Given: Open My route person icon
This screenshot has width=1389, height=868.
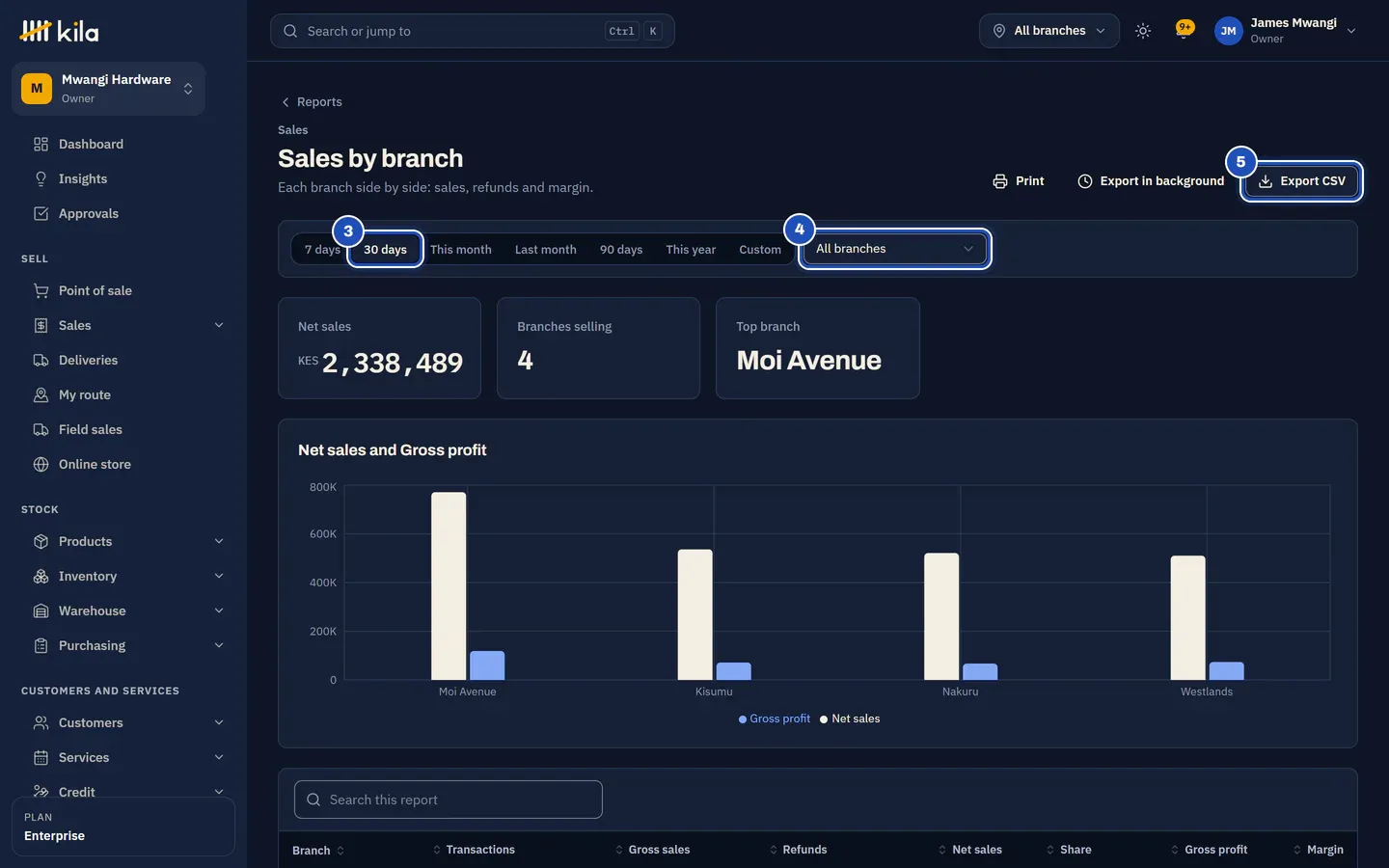Looking at the screenshot, I should pos(41,394).
